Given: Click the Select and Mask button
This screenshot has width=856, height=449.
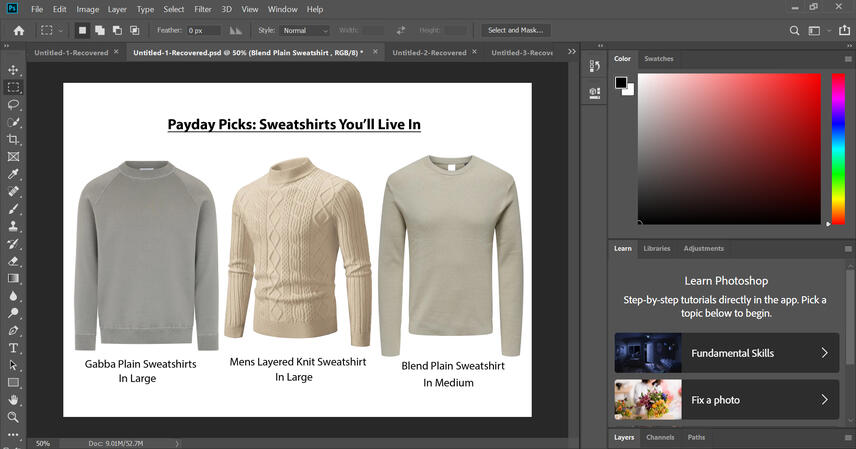Looking at the screenshot, I should pos(515,31).
